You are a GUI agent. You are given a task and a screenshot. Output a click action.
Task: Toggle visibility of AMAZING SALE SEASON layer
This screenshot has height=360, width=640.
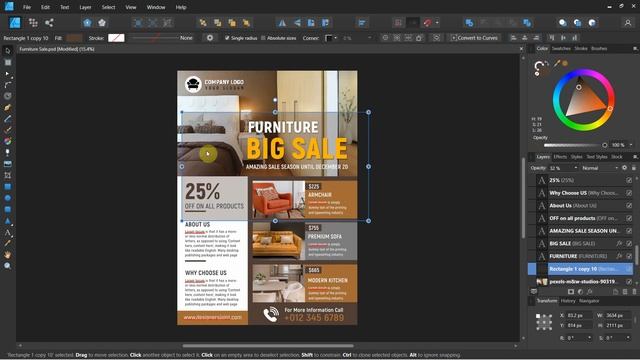[629, 231]
